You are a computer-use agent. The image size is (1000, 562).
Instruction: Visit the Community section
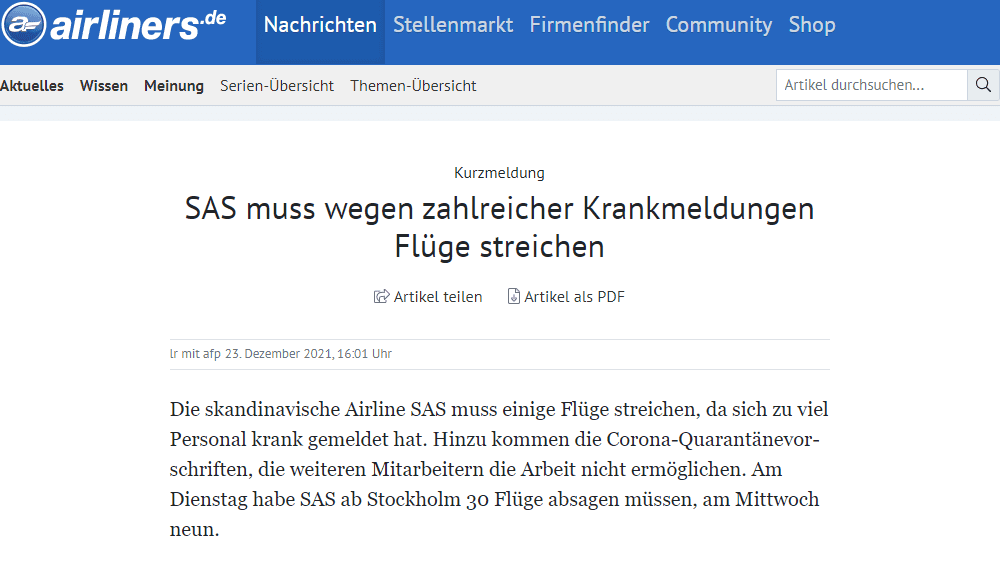click(719, 25)
